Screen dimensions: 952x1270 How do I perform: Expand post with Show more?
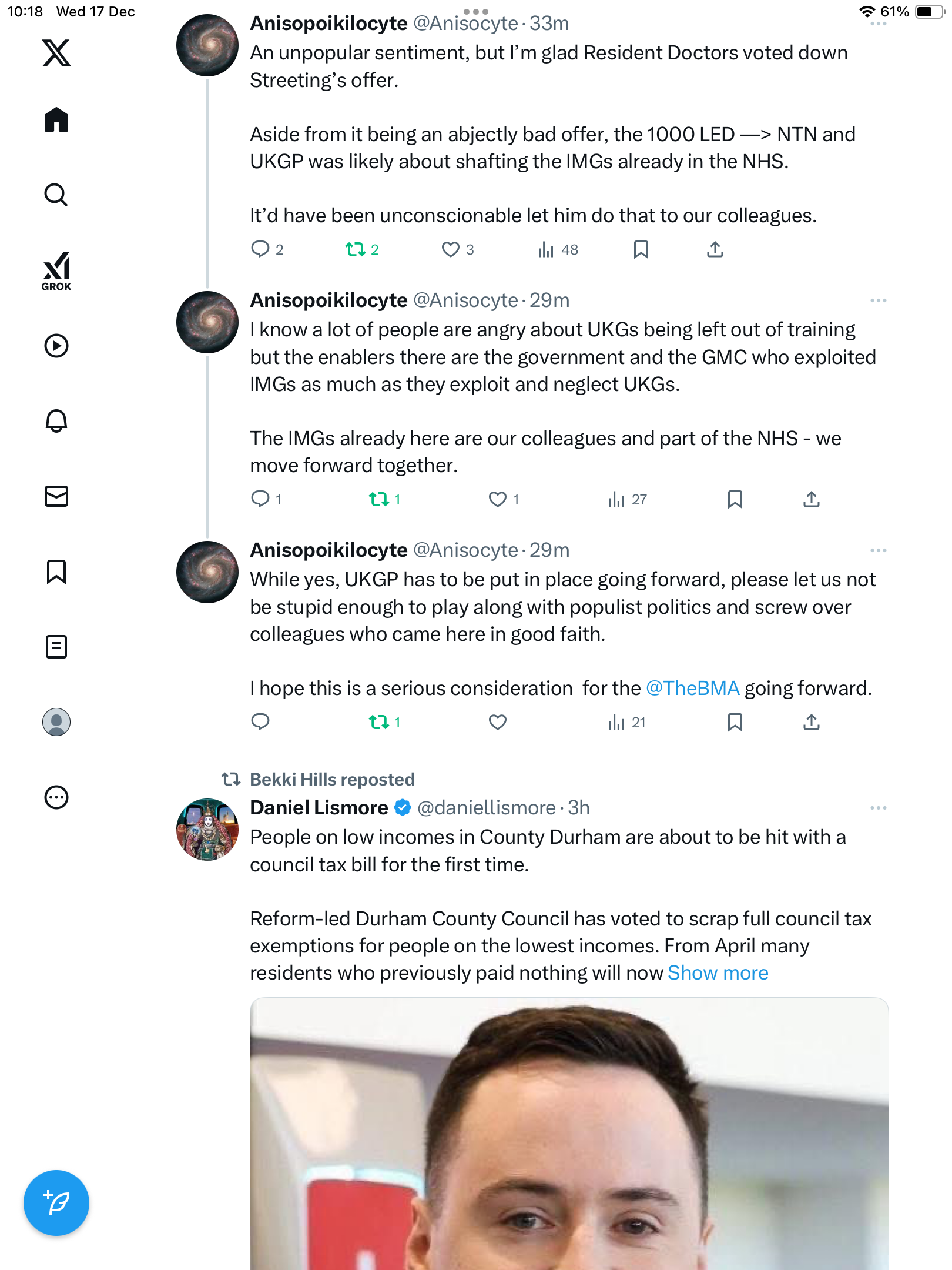pos(718,973)
